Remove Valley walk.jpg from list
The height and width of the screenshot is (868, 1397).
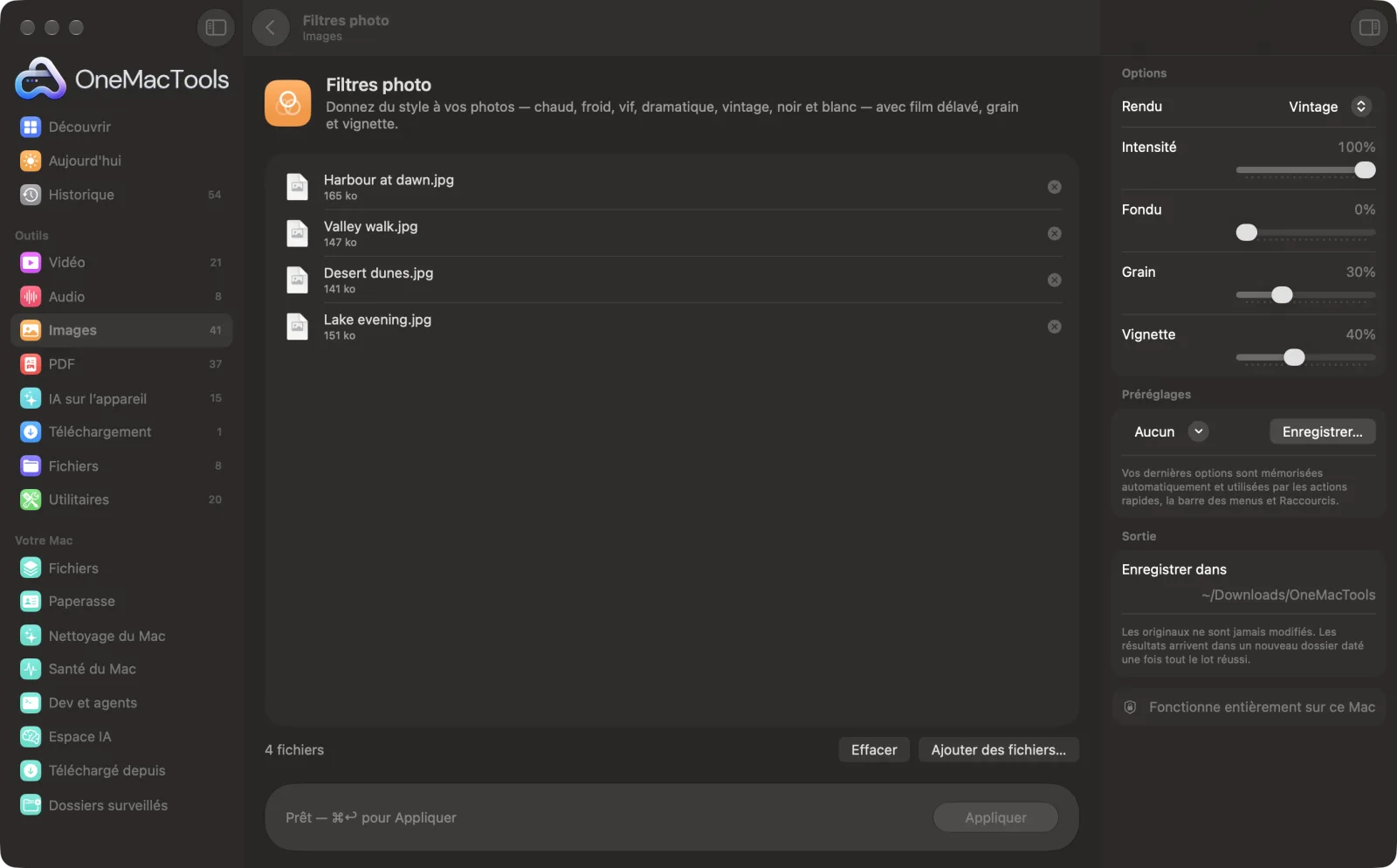tap(1055, 233)
